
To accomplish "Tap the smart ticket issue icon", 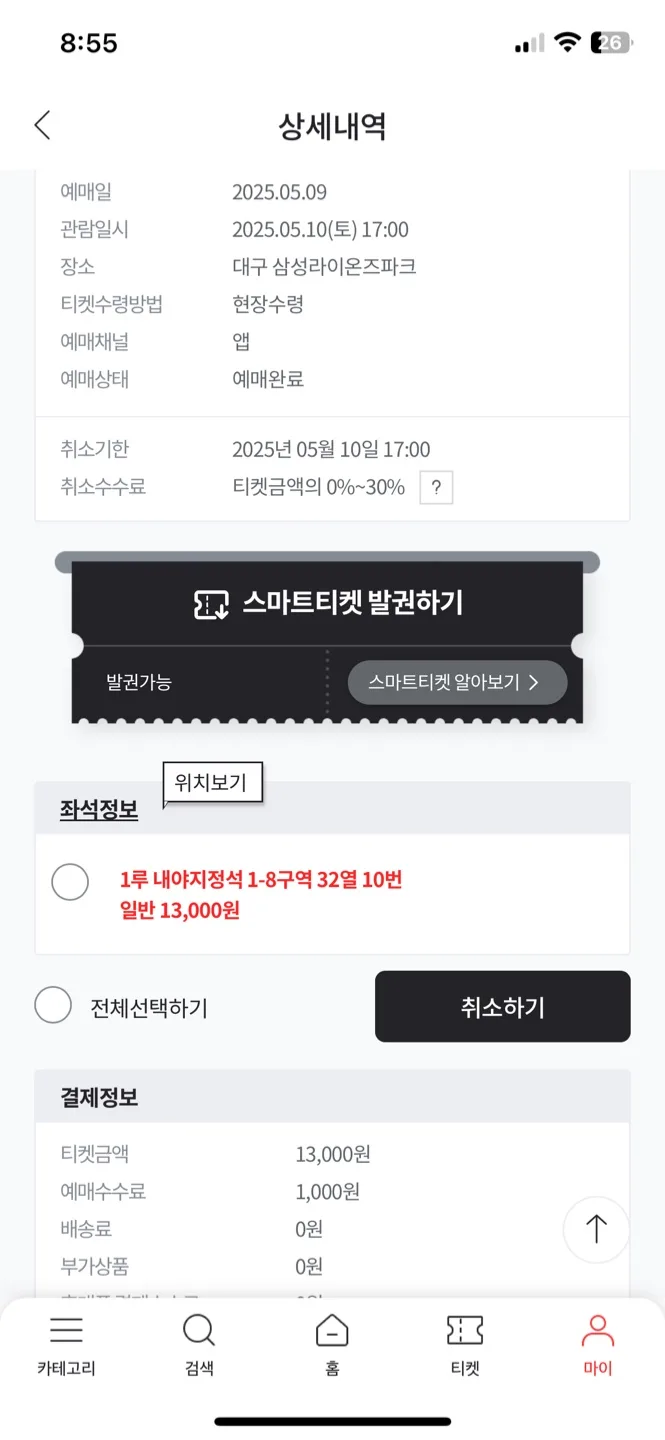I will [x=211, y=604].
